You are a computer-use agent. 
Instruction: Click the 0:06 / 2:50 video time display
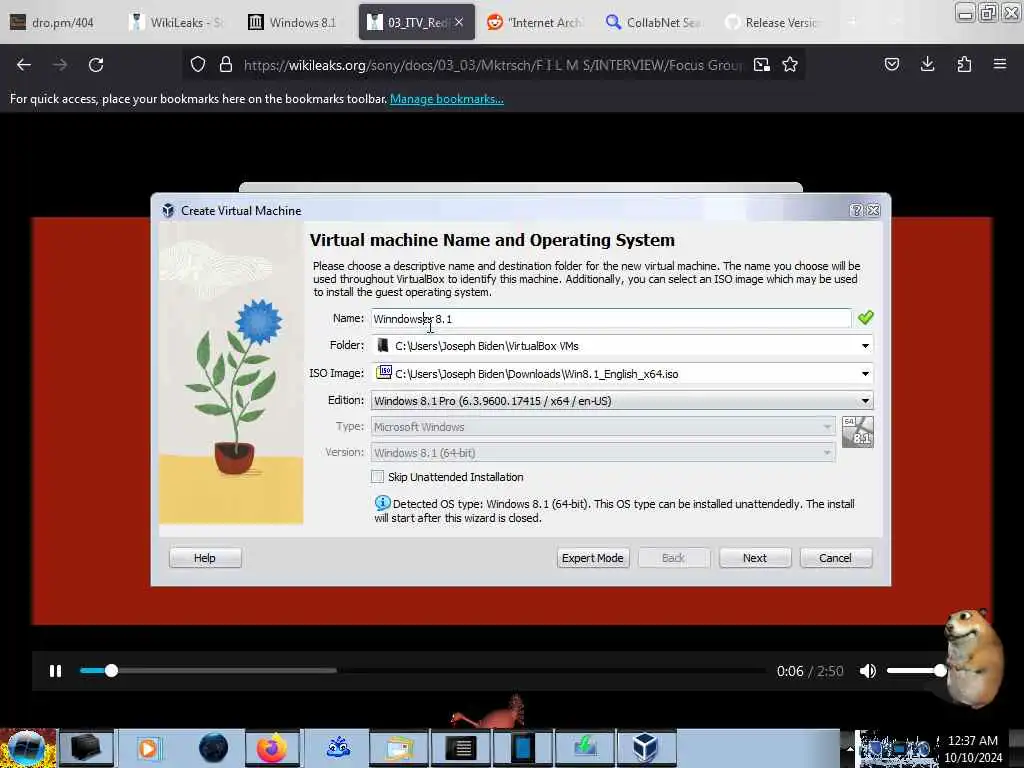pos(810,671)
